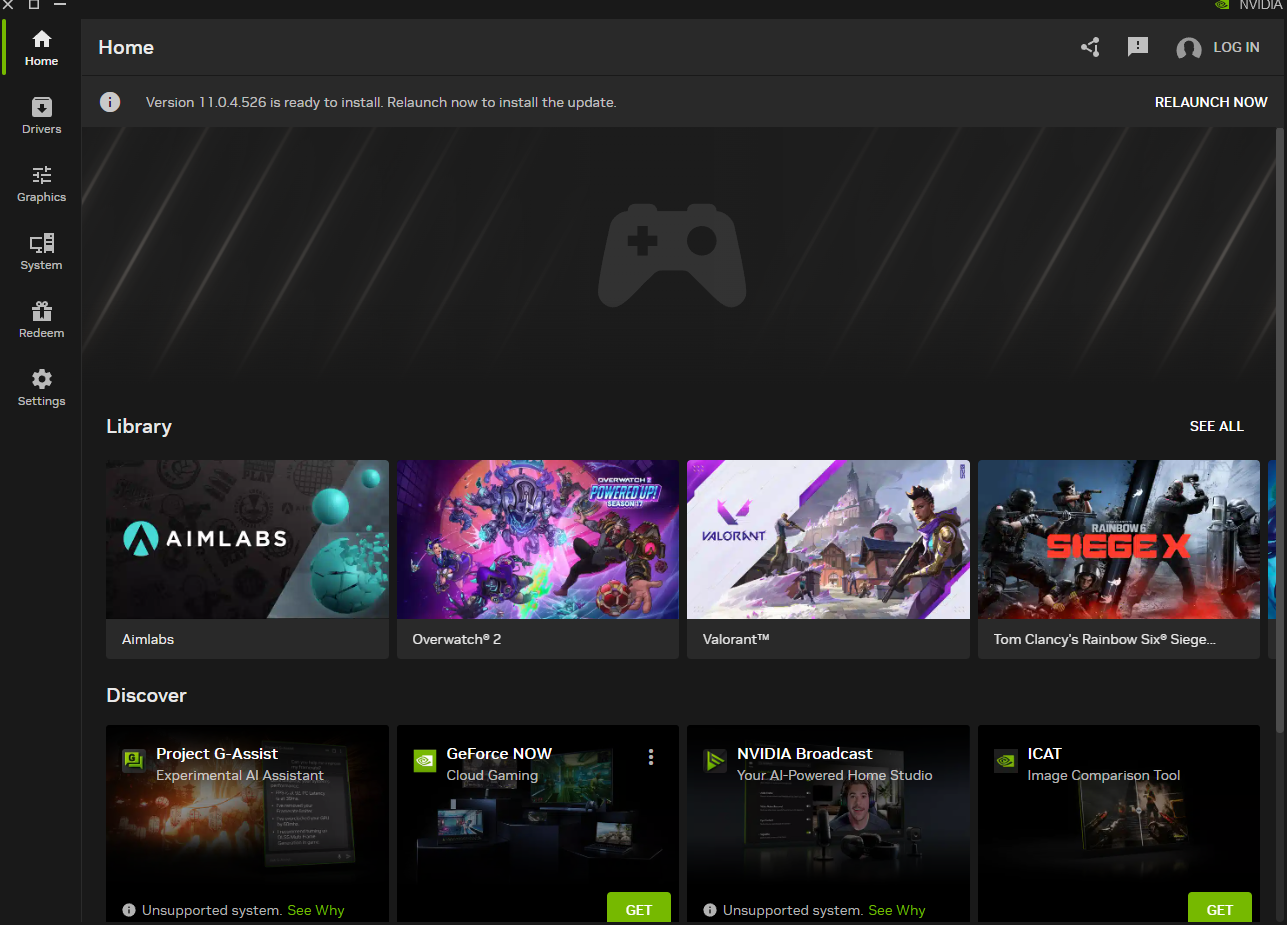Click See Why under Project G-Assist

point(315,910)
